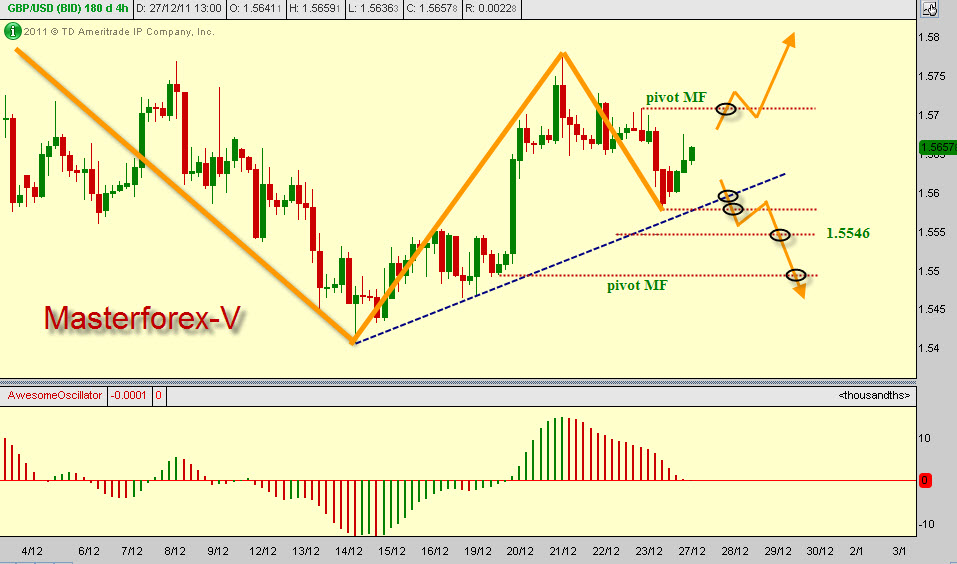Click the 1.575 price axis label
This screenshot has height=564, width=957.
931,76
